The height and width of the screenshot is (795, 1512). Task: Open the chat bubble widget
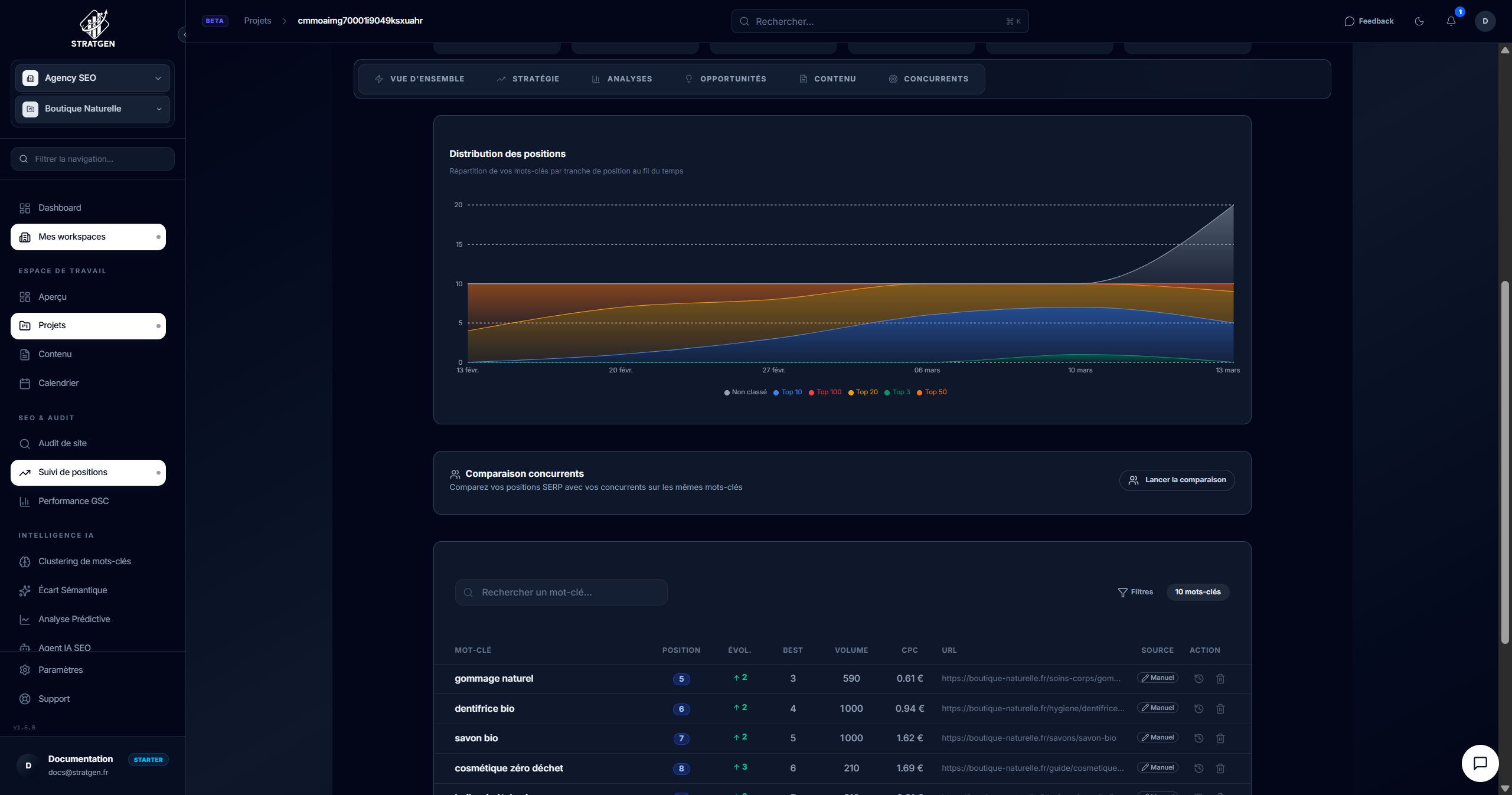pyautogui.click(x=1480, y=763)
